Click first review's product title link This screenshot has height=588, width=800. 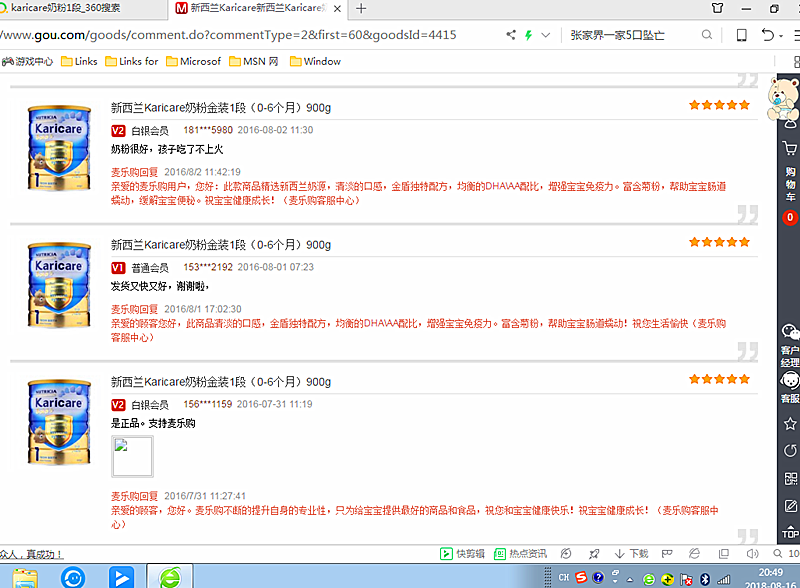[x=220, y=107]
